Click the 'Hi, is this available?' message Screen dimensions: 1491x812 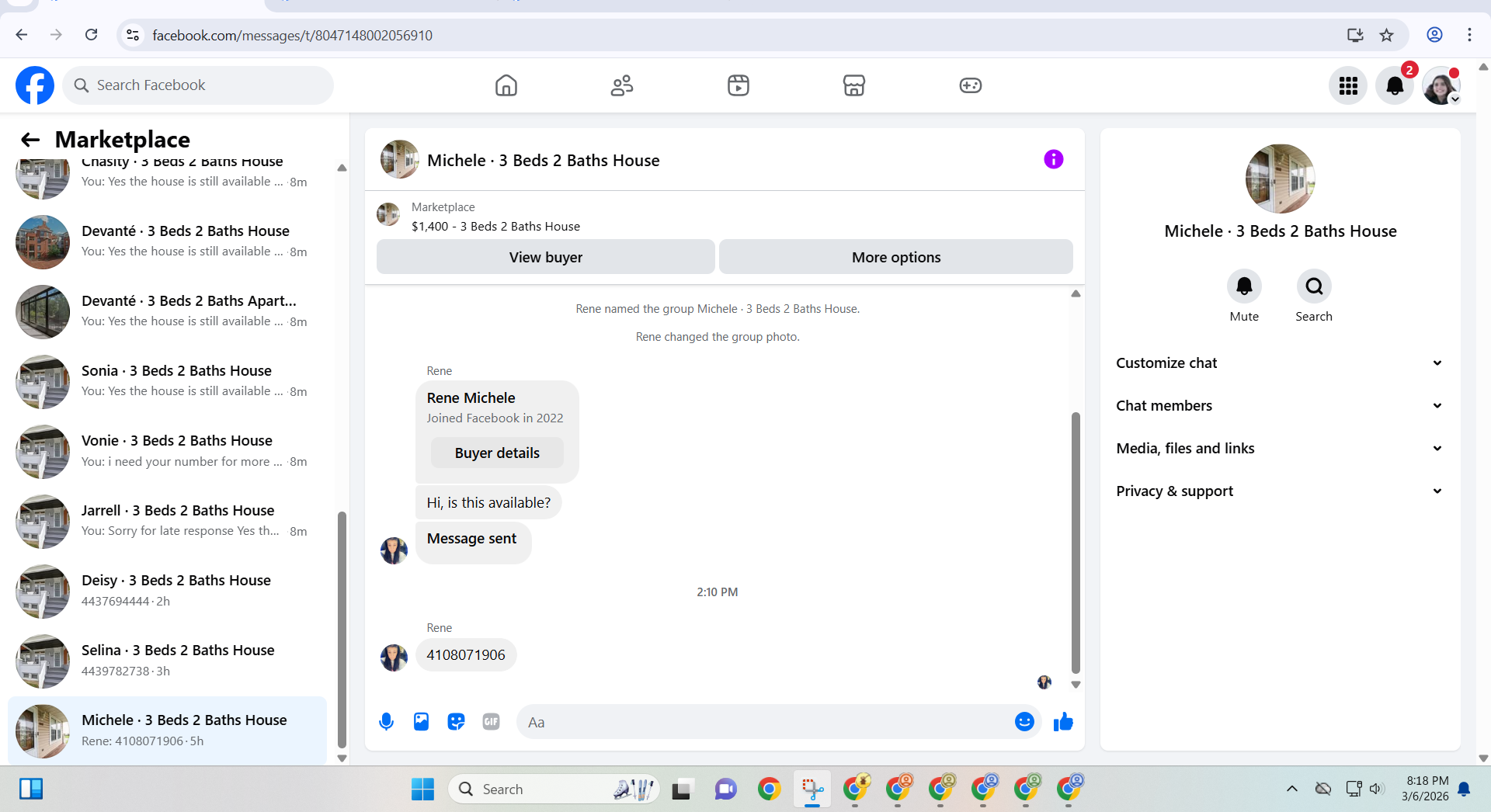(488, 502)
